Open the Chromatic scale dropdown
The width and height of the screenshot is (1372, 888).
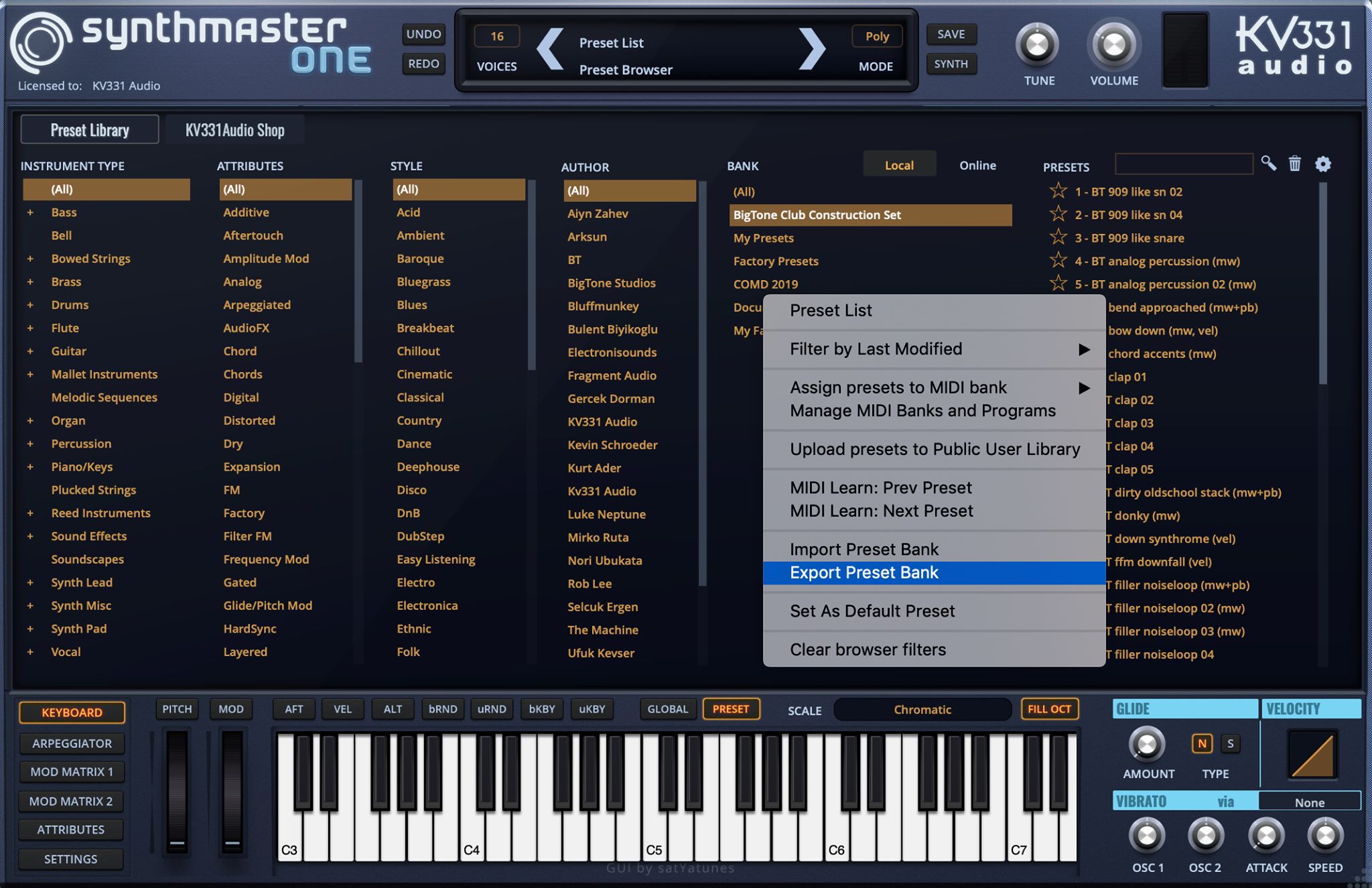click(922, 710)
